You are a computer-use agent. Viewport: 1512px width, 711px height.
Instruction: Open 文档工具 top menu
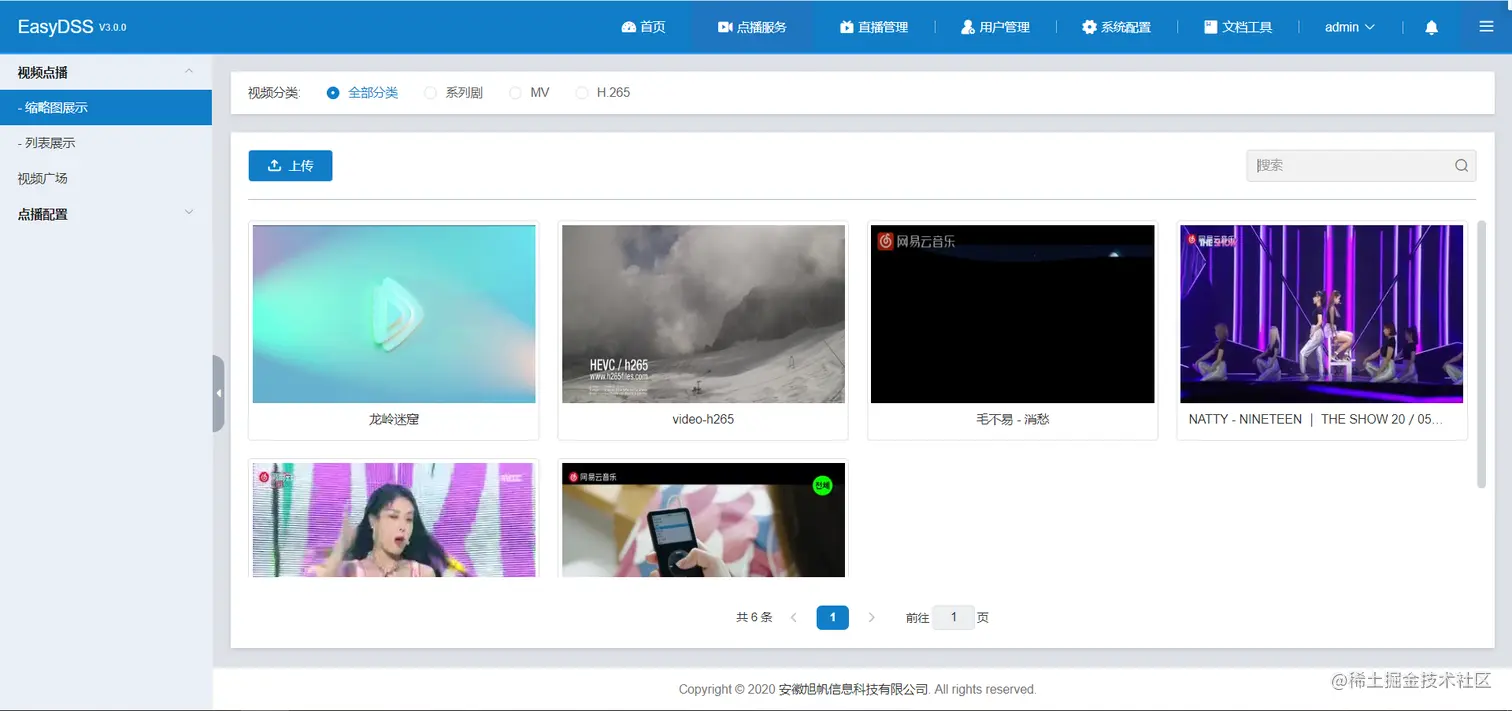[1238, 27]
